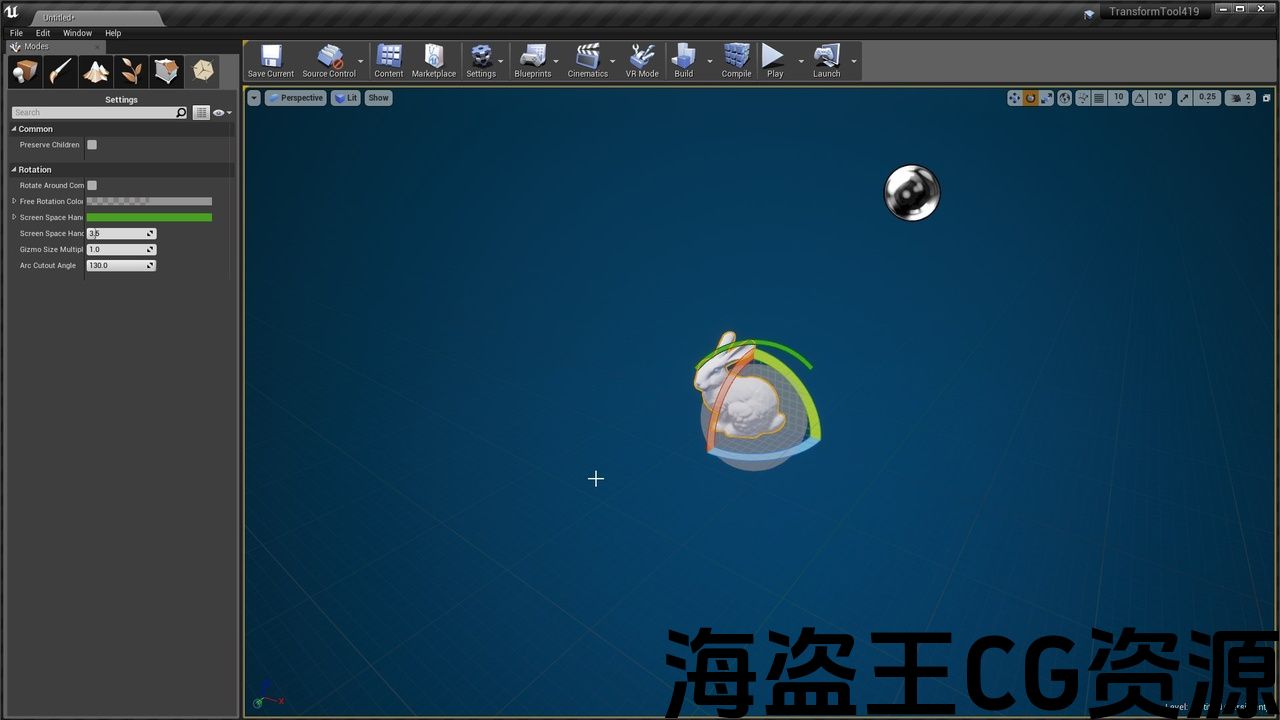Collapse the Rotation section

pyautogui.click(x=14, y=170)
